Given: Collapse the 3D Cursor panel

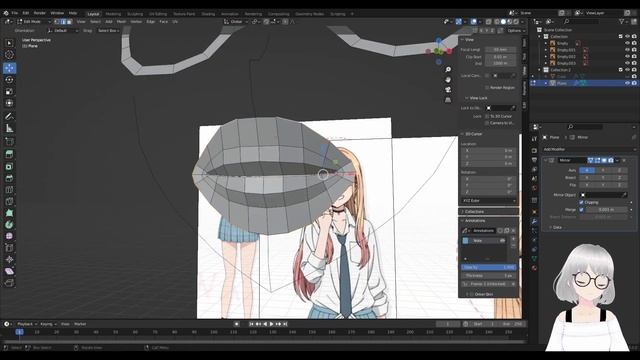Looking at the screenshot, I should 473,134.
